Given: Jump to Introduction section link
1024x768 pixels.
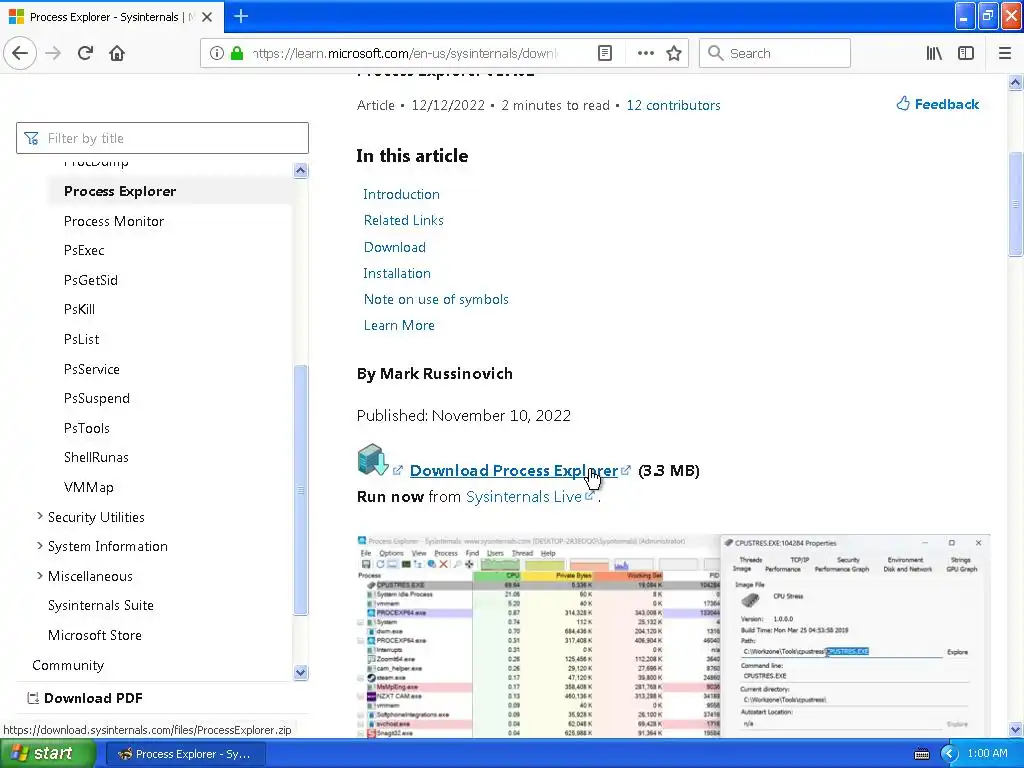Looking at the screenshot, I should (401, 195).
